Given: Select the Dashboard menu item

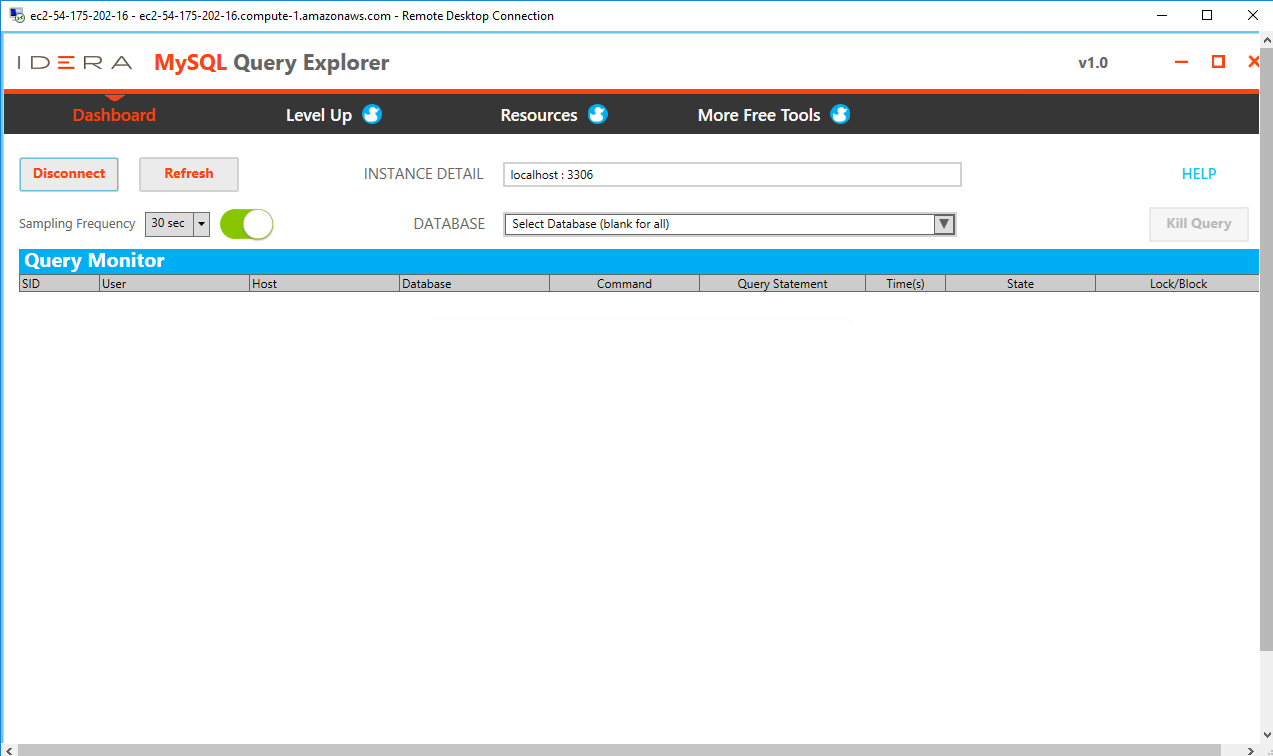Looking at the screenshot, I should (x=114, y=114).
